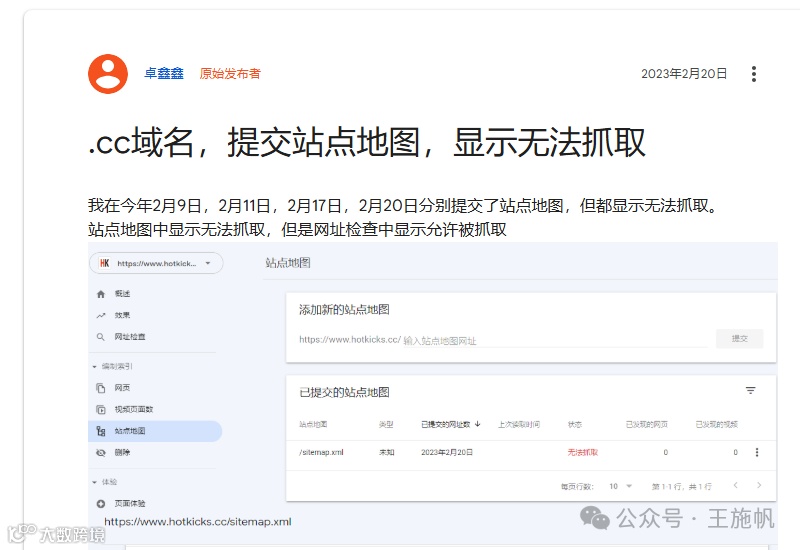Click the 网页 pages icon

(x=101, y=388)
